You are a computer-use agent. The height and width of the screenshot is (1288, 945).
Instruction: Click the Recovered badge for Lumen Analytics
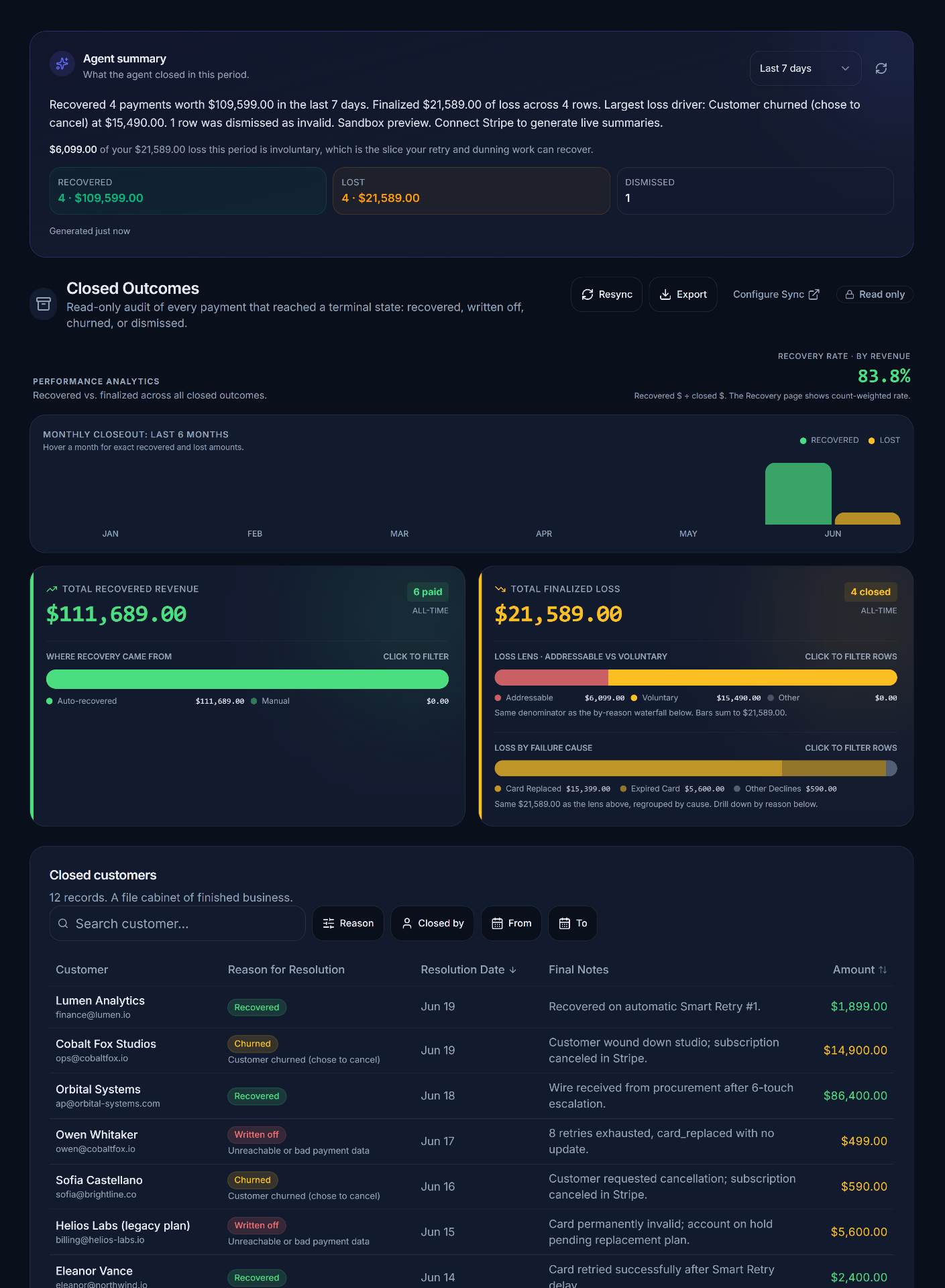coord(257,1008)
